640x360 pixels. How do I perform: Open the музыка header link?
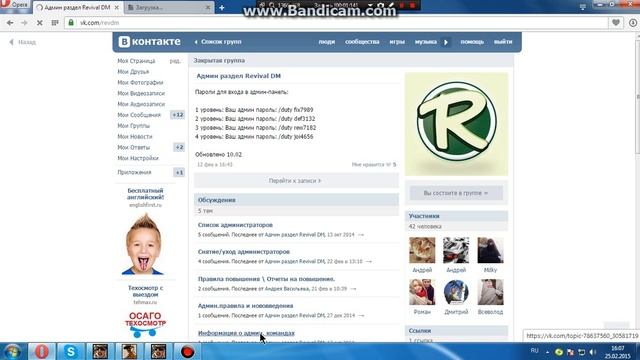point(426,42)
